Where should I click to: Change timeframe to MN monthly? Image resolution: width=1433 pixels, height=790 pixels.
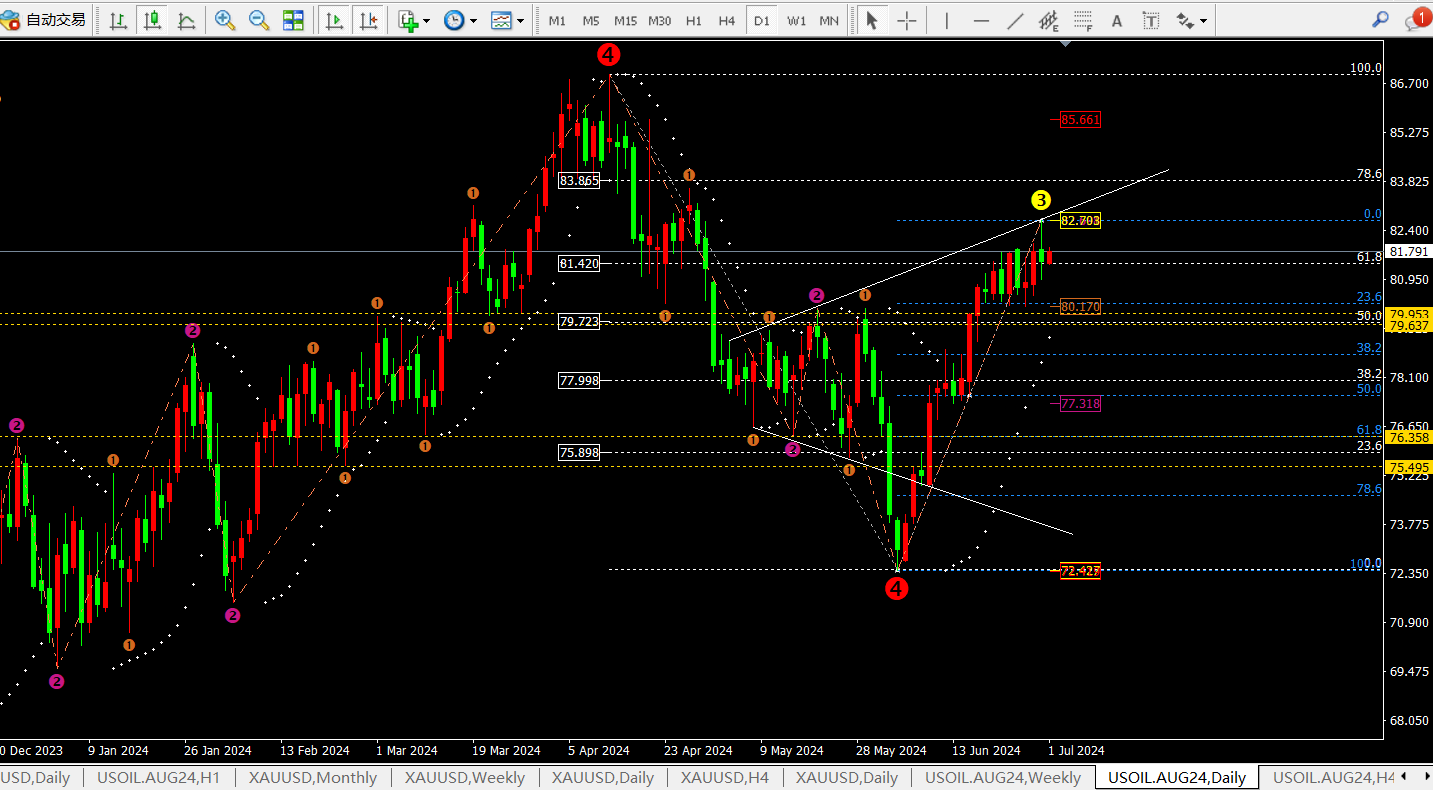(x=829, y=21)
